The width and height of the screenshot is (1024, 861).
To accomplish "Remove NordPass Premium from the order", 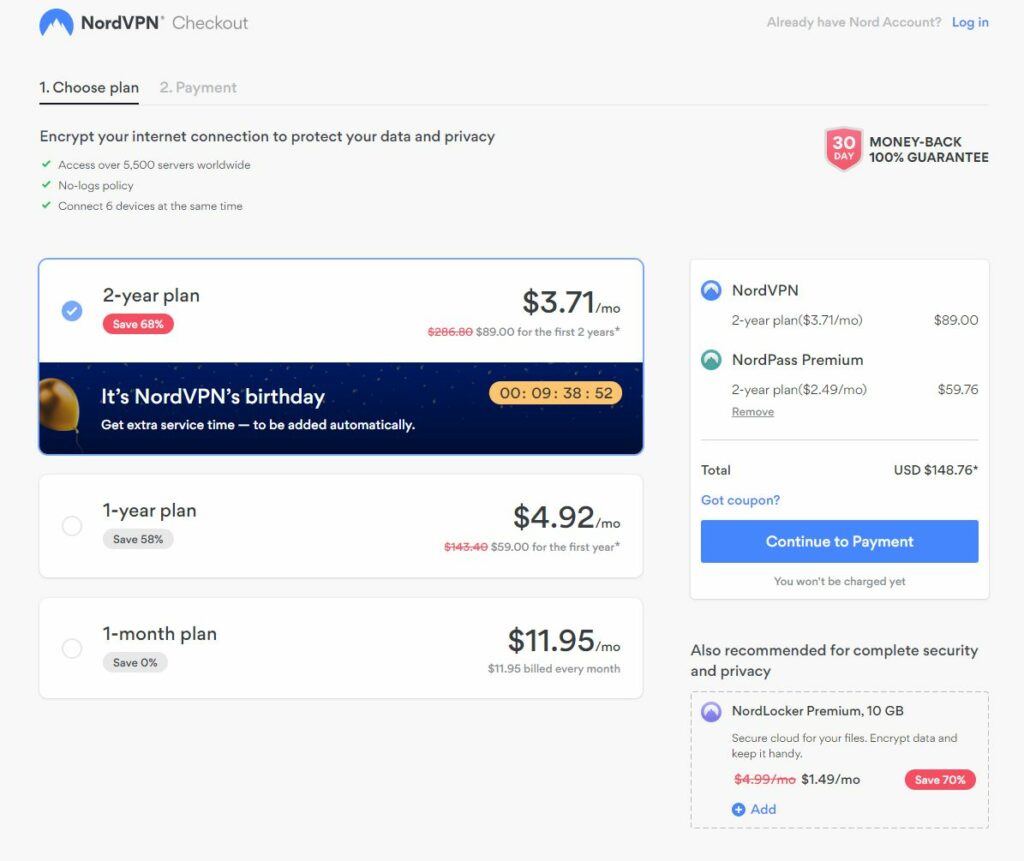I will pyautogui.click(x=752, y=412).
